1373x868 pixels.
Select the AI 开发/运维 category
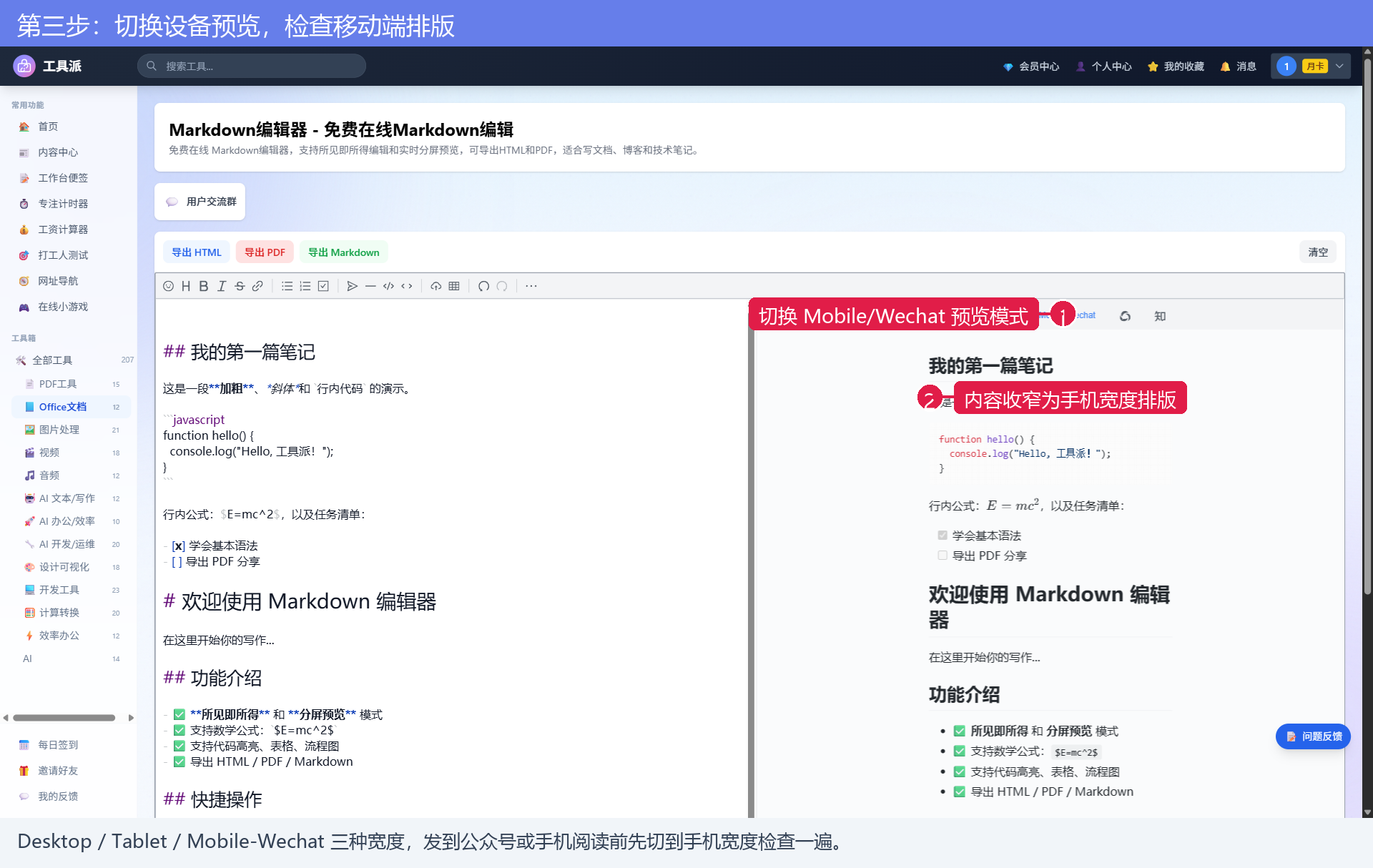coord(72,544)
